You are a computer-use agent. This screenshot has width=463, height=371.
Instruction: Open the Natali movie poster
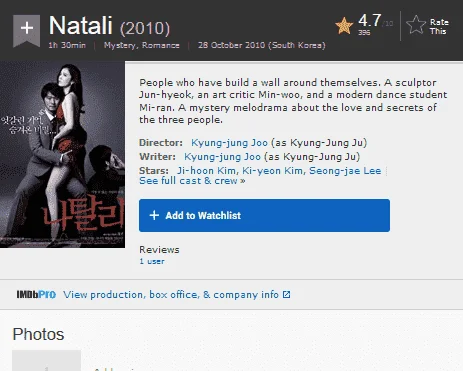click(62, 155)
